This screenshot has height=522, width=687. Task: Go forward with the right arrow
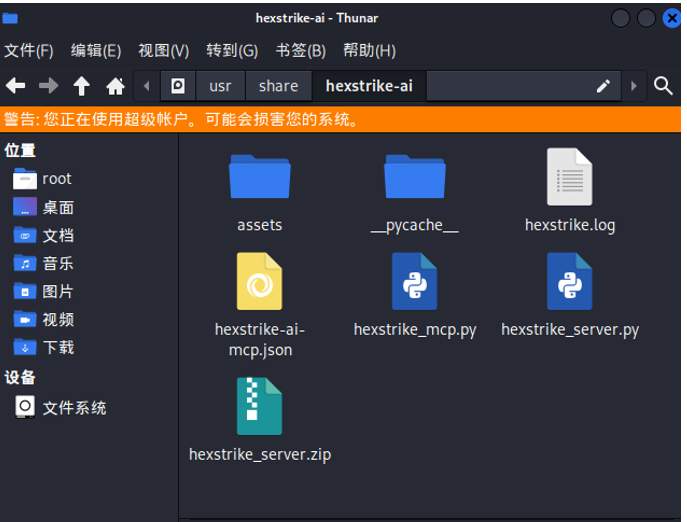tap(49, 85)
